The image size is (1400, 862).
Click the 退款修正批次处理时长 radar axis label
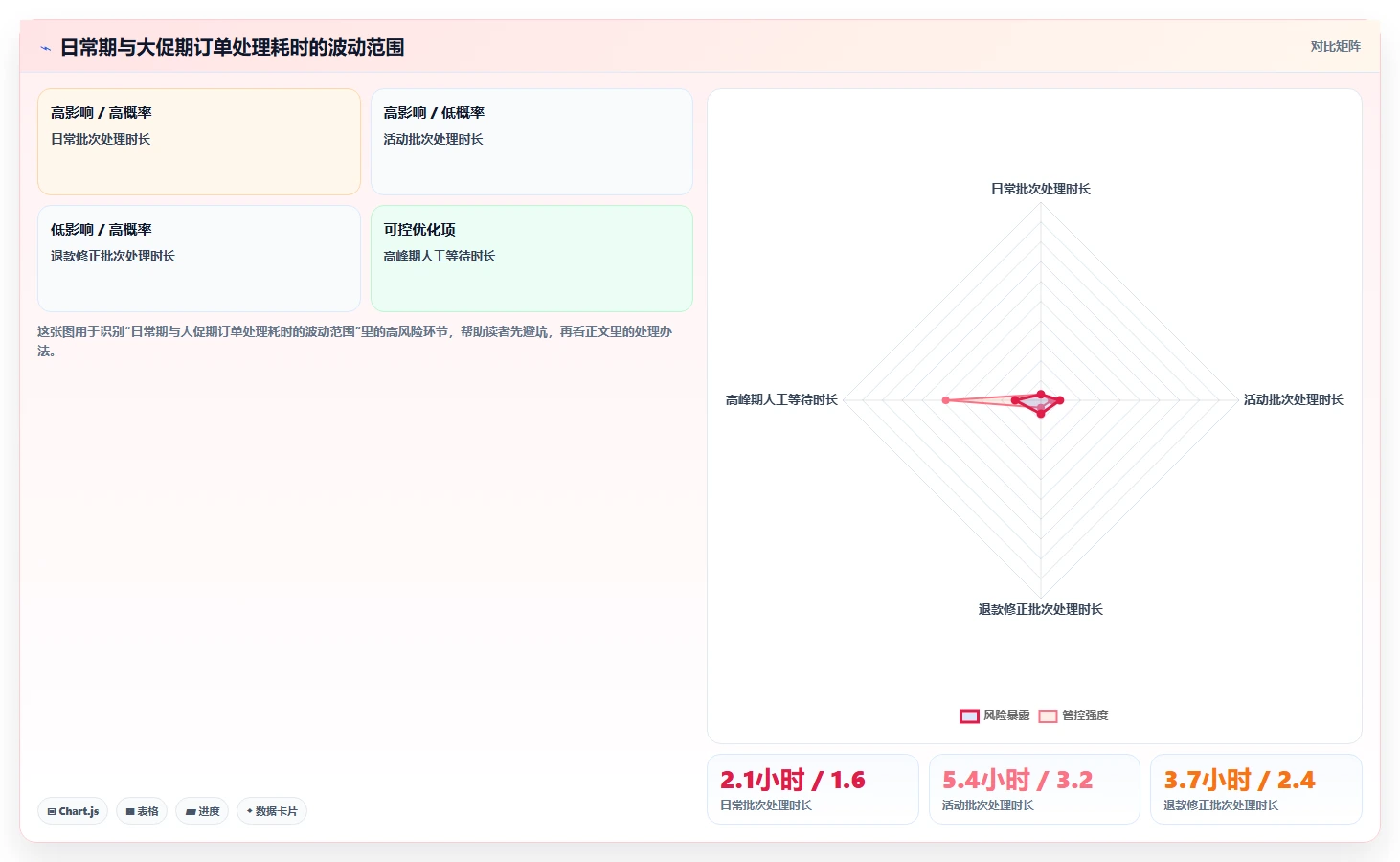click(x=1041, y=609)
